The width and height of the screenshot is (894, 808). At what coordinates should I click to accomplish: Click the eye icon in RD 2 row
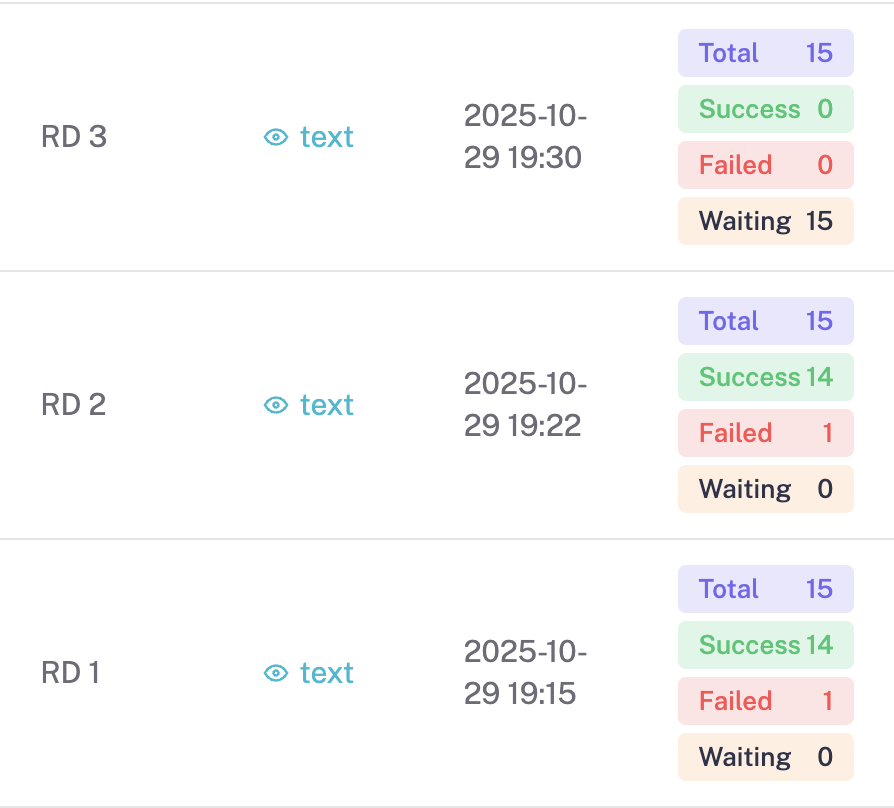click(276, 405)
